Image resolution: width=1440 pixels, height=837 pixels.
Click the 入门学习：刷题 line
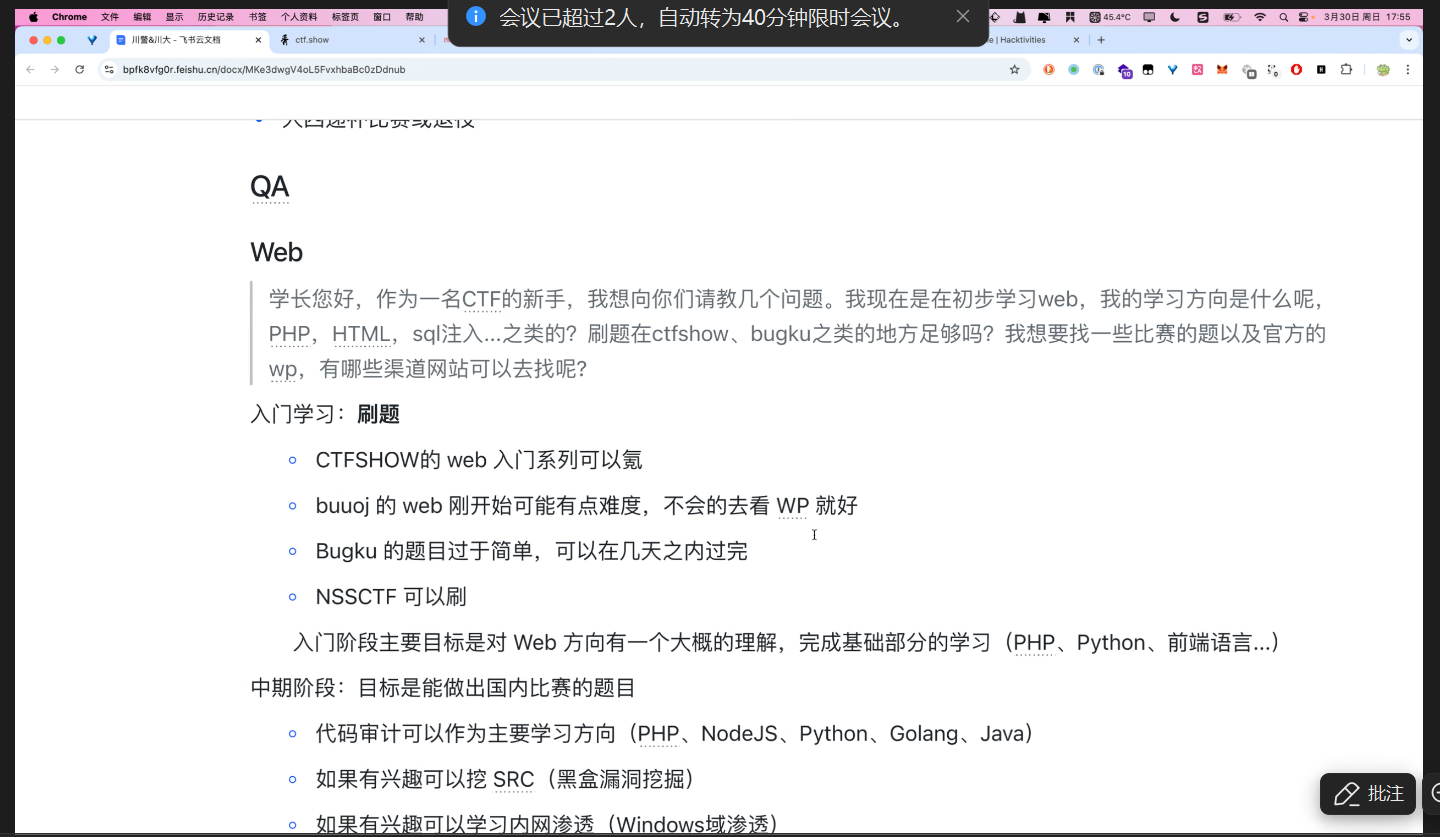[x=325, y=414]
